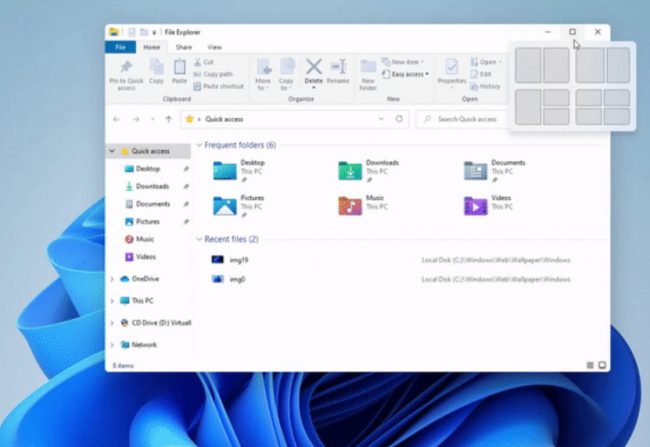Select Music in navigation pane
This screenshot has height=447, width=650.
145,239
